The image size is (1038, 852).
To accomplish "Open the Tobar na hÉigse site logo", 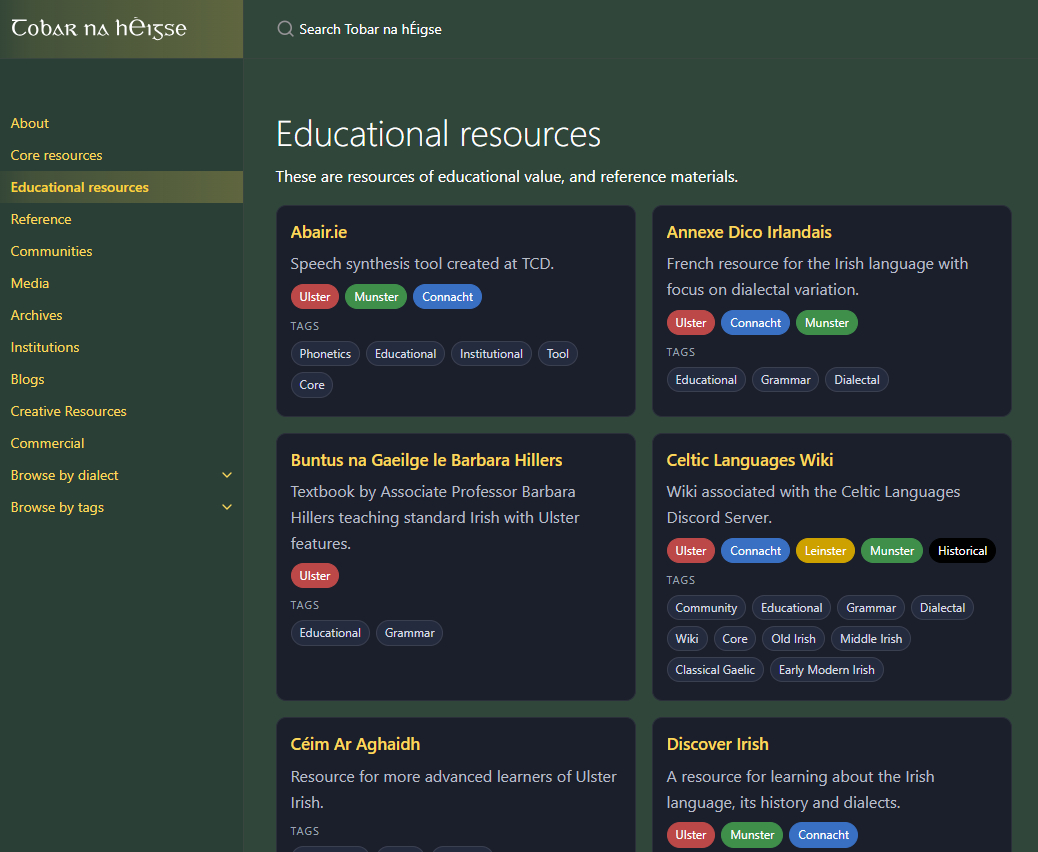I will 98,28.
